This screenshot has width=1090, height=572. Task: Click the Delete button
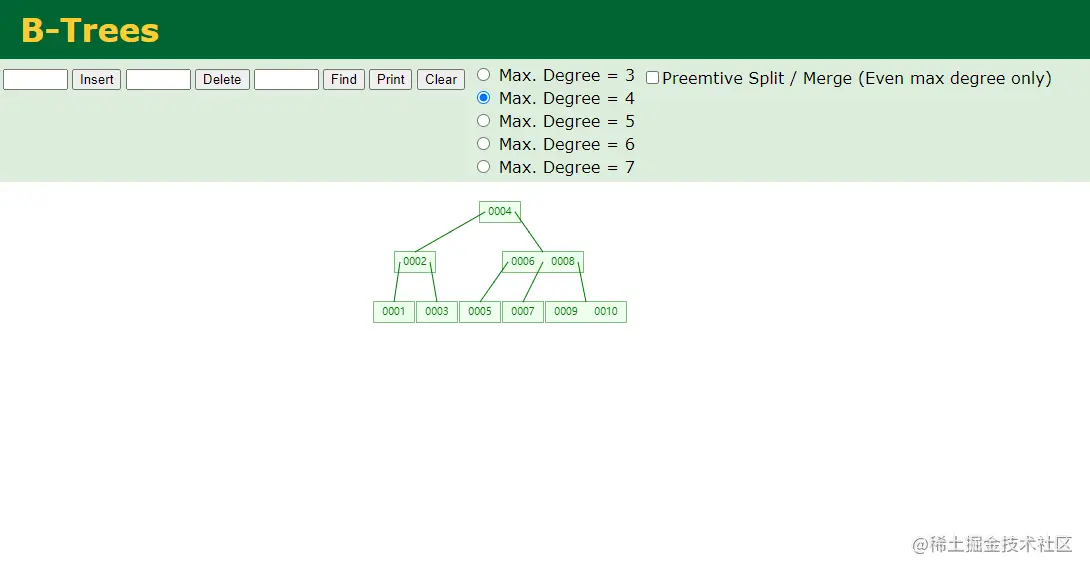pyautogui.click(x=222, y=79)
